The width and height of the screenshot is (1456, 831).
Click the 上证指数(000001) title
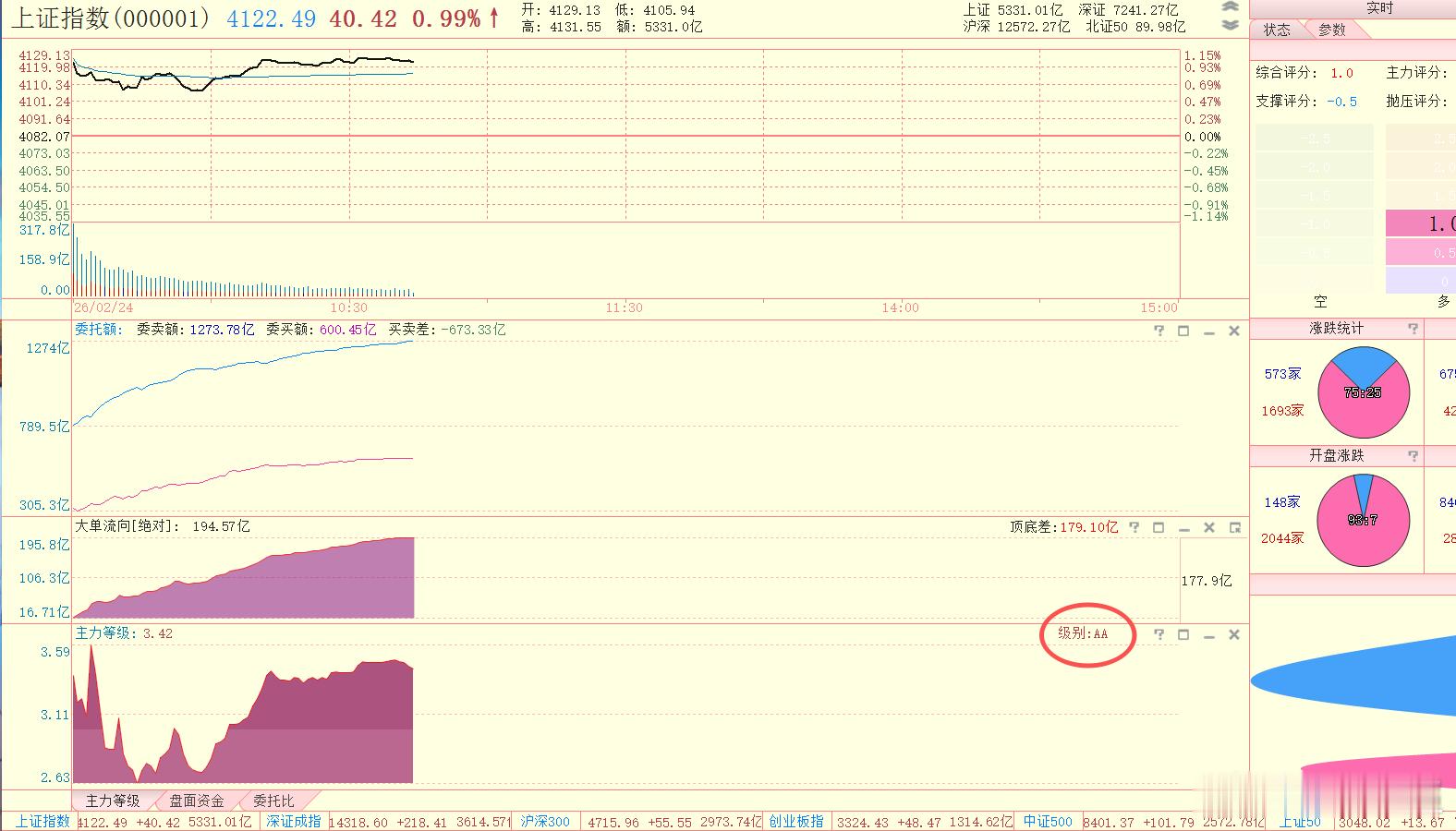(x=110, y=18)
